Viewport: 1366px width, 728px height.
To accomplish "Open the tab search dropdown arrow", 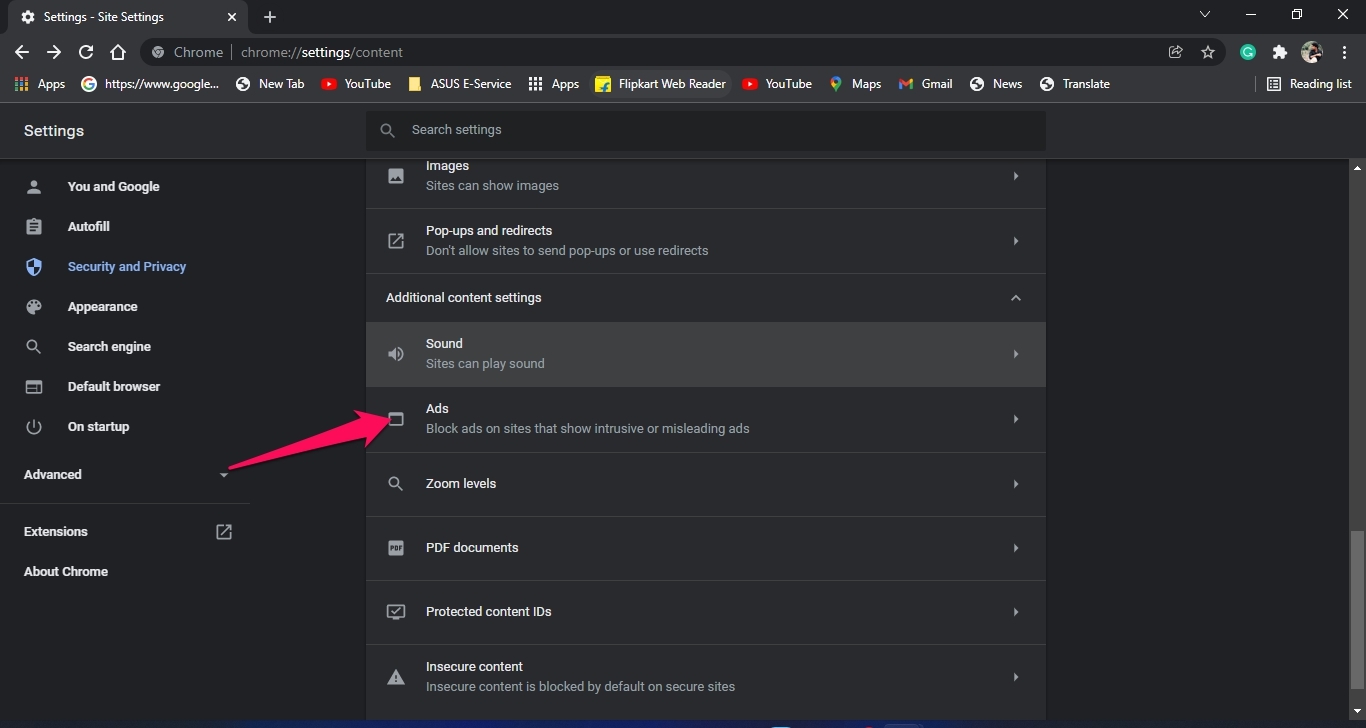I will (1205, 15).
